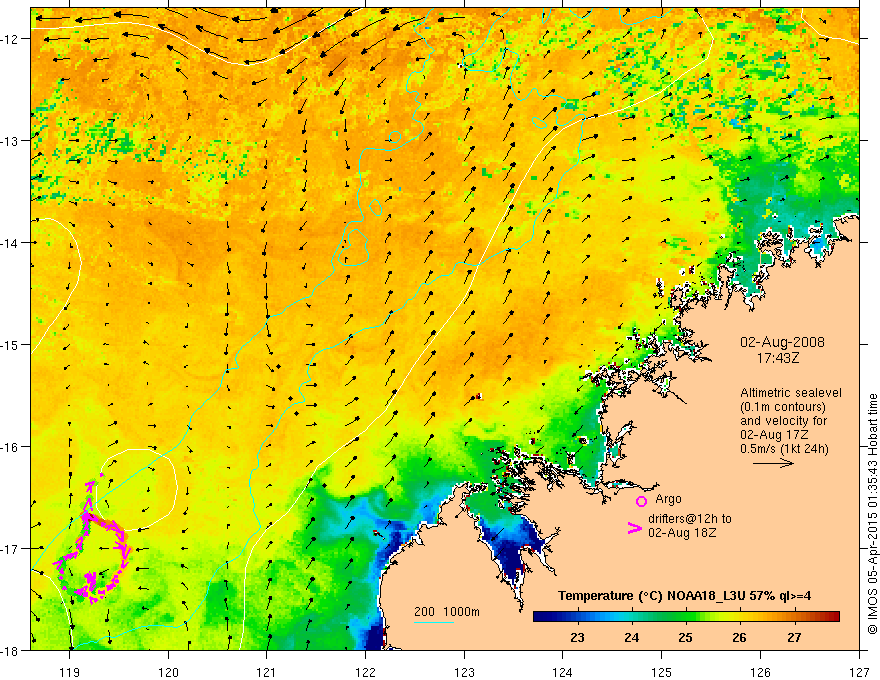This screenshot has height=680, width=880.
Task: Click latitude axis label -12
Action: point(11,39)
